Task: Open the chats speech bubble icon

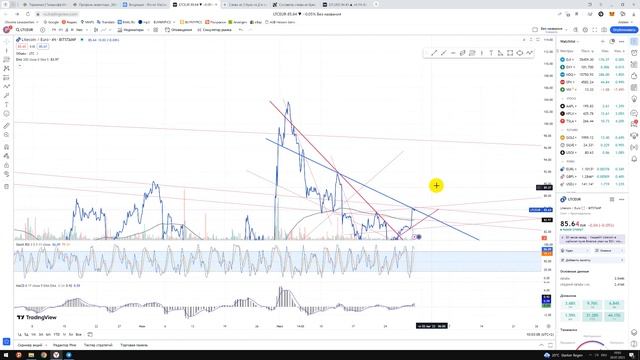Action: [x=634, y=113]
